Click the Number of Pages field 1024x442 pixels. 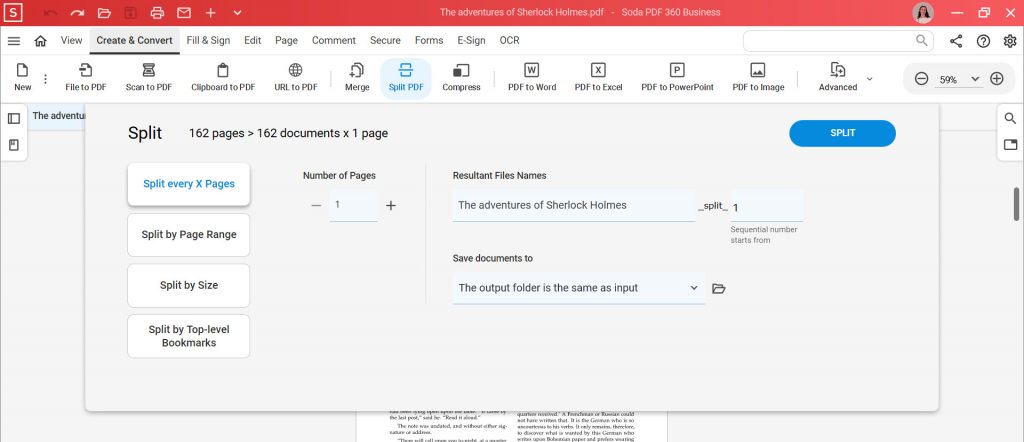[x=353, y=206]
